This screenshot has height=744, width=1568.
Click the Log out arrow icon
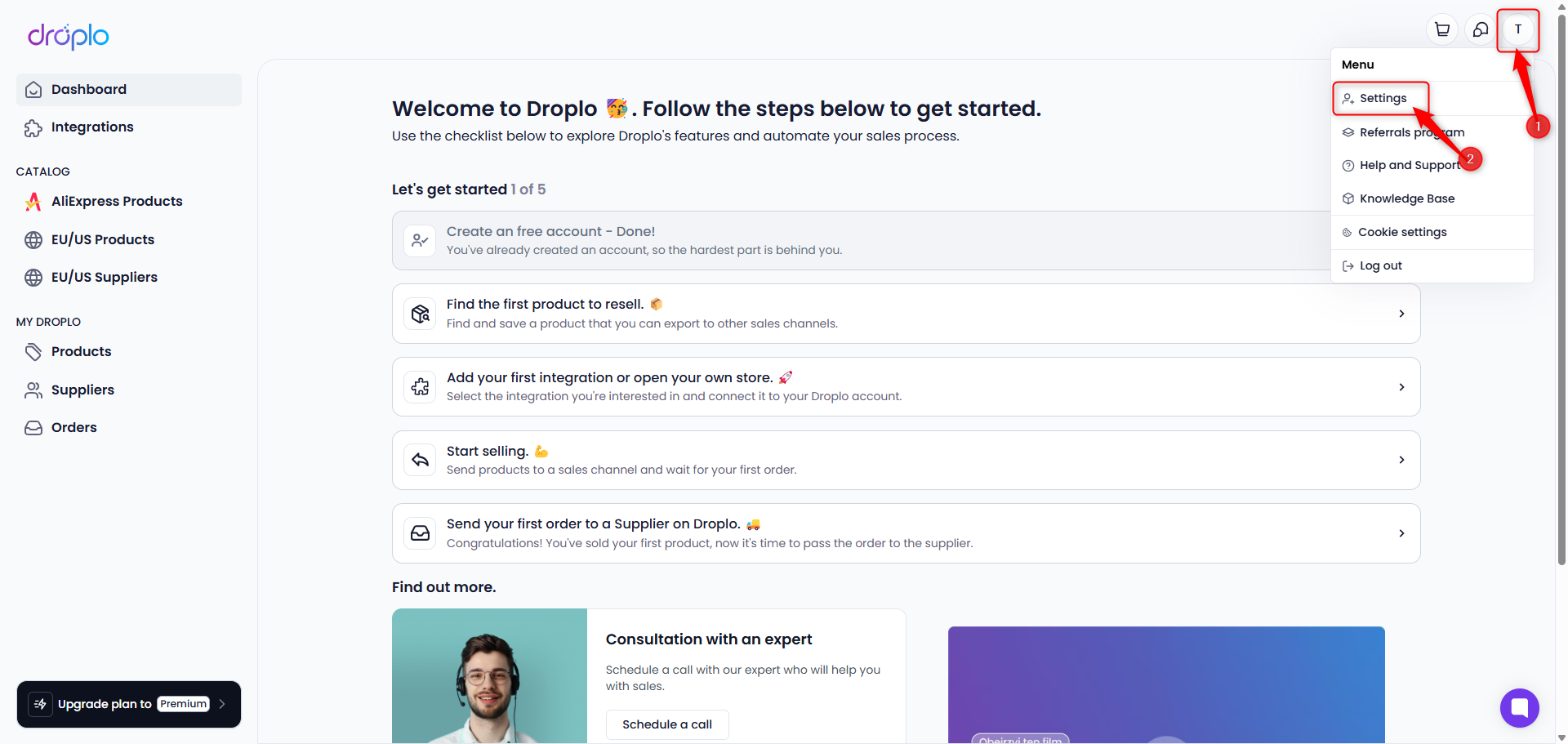pos(1348,266)
